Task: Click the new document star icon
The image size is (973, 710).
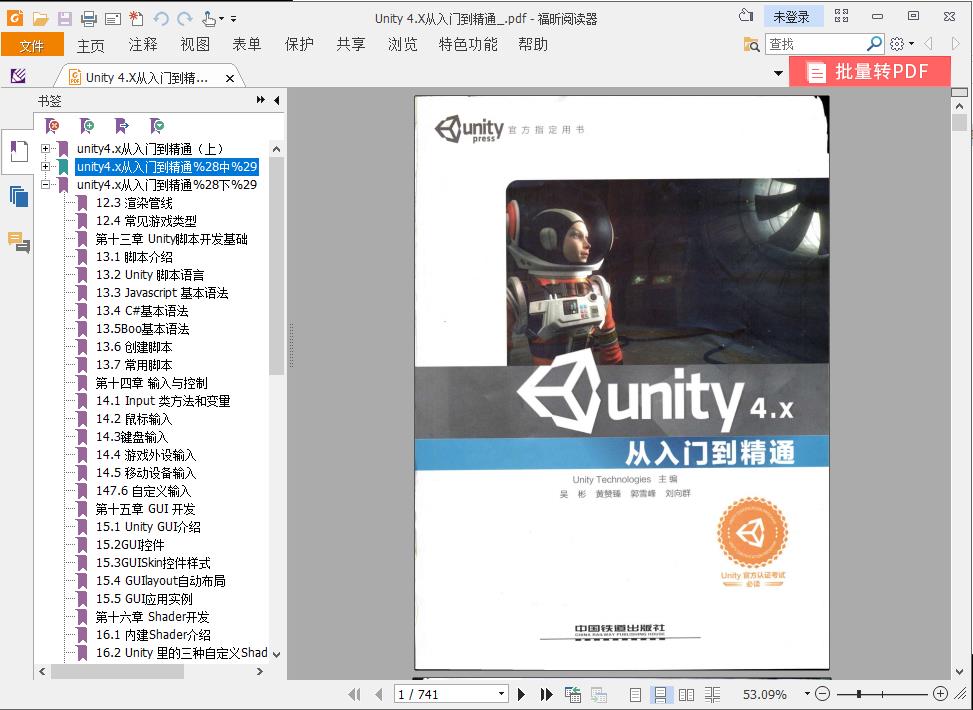Action: (136, 19)
